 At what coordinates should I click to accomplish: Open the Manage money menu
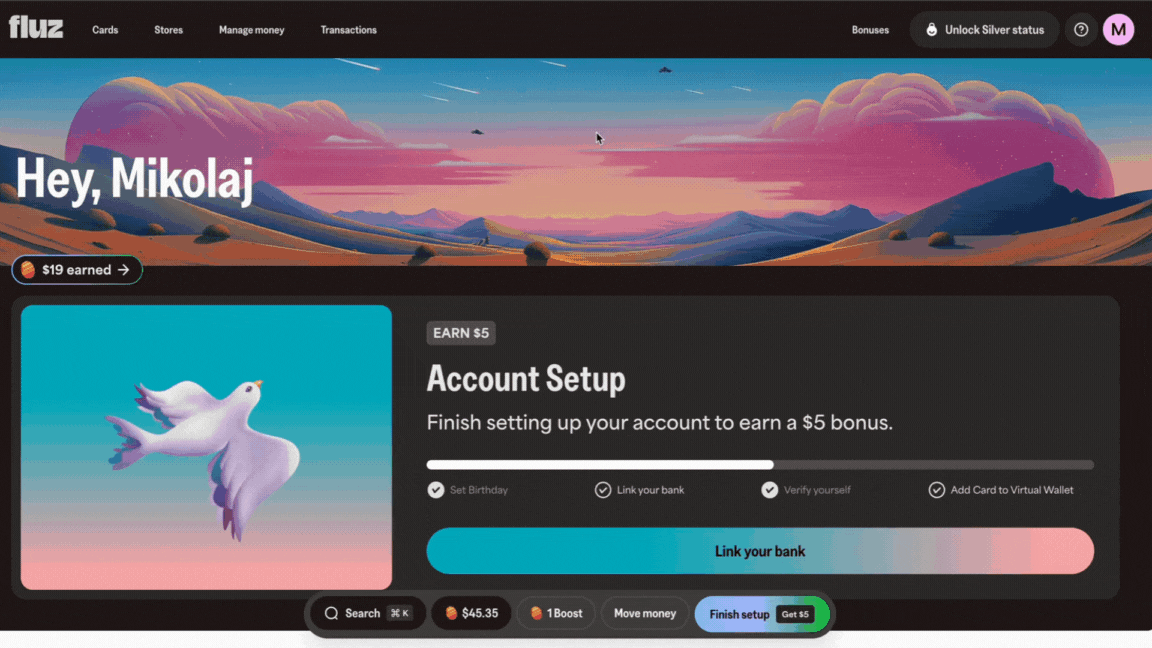coord(251,30)
